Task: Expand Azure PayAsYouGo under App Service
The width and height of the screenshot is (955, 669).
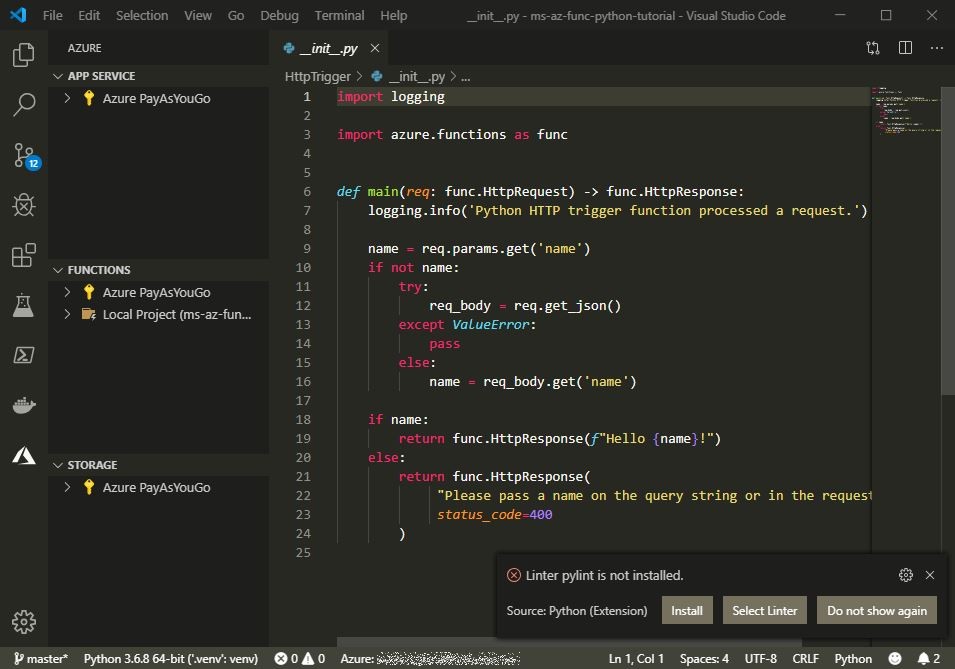Action: tap(68, 98)
